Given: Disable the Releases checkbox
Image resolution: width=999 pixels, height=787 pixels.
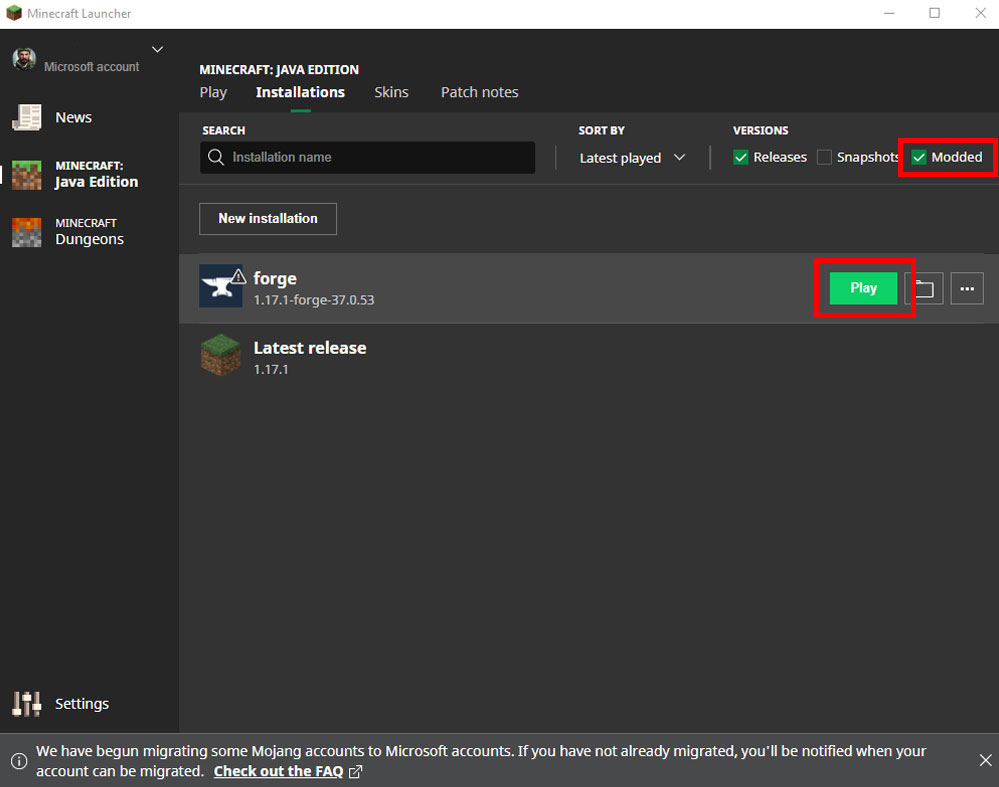Looking at the screenshot, I should pos(741,157).
